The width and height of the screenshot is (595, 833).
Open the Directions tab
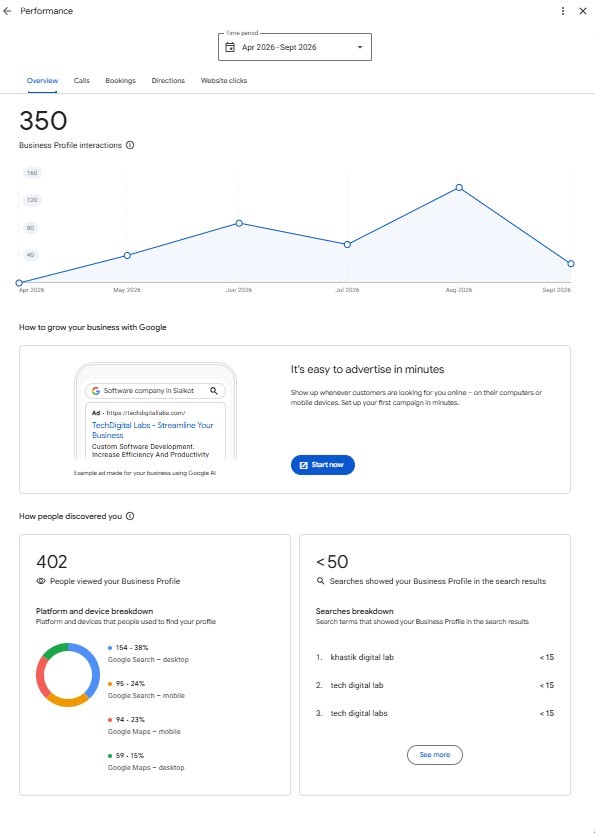(168, 81)
